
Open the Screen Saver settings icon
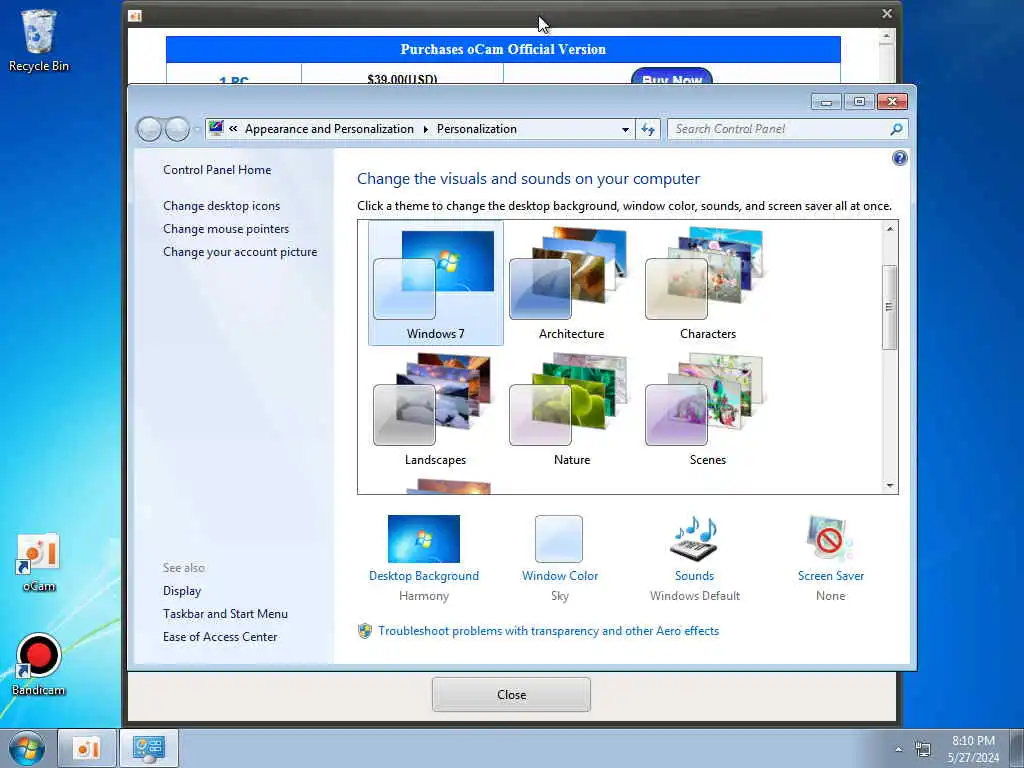[x=830, y=539]
